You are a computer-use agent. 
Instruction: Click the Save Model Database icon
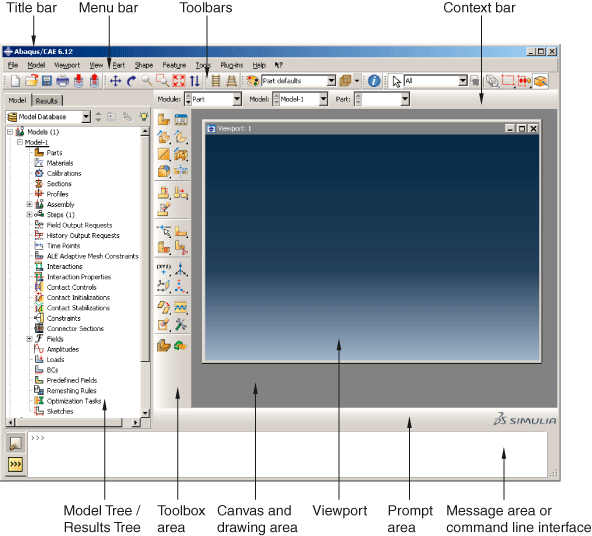tap(46, 81)
